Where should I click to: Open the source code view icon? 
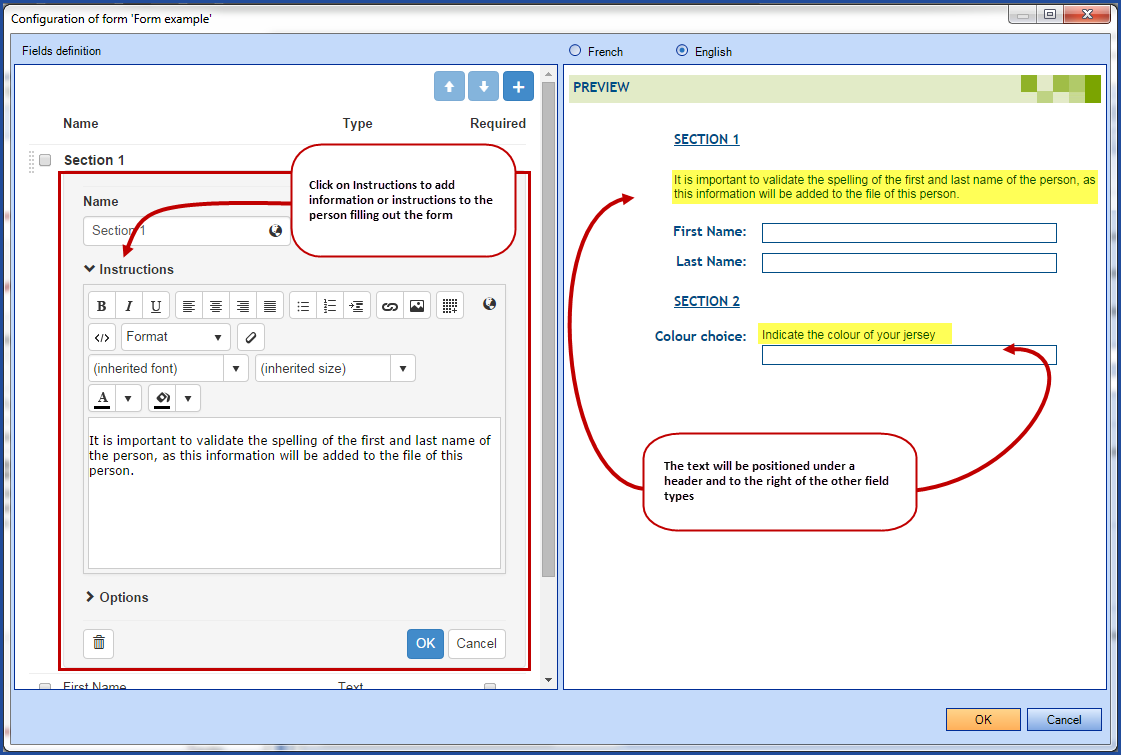click(101, 336)
